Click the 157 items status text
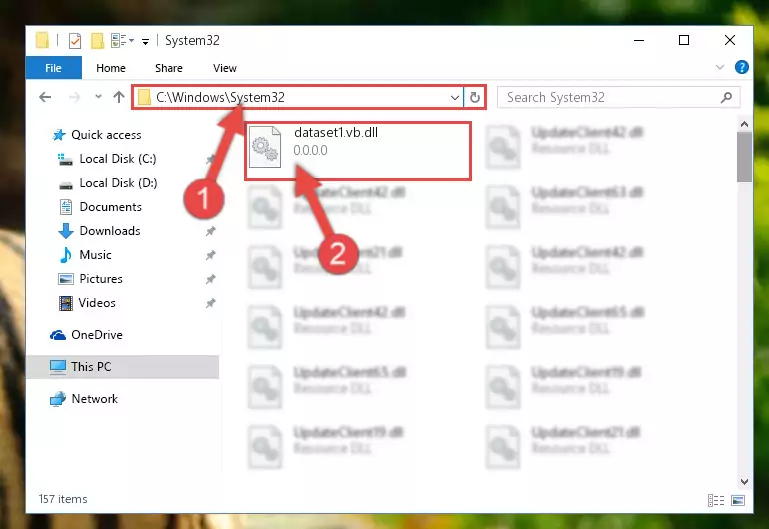 pyautogui.click(x=63, y=499)
